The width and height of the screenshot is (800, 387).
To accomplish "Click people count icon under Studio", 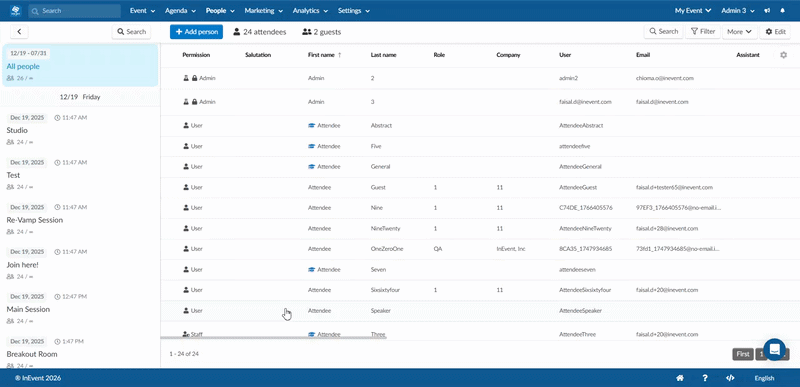I will (10, 142).
